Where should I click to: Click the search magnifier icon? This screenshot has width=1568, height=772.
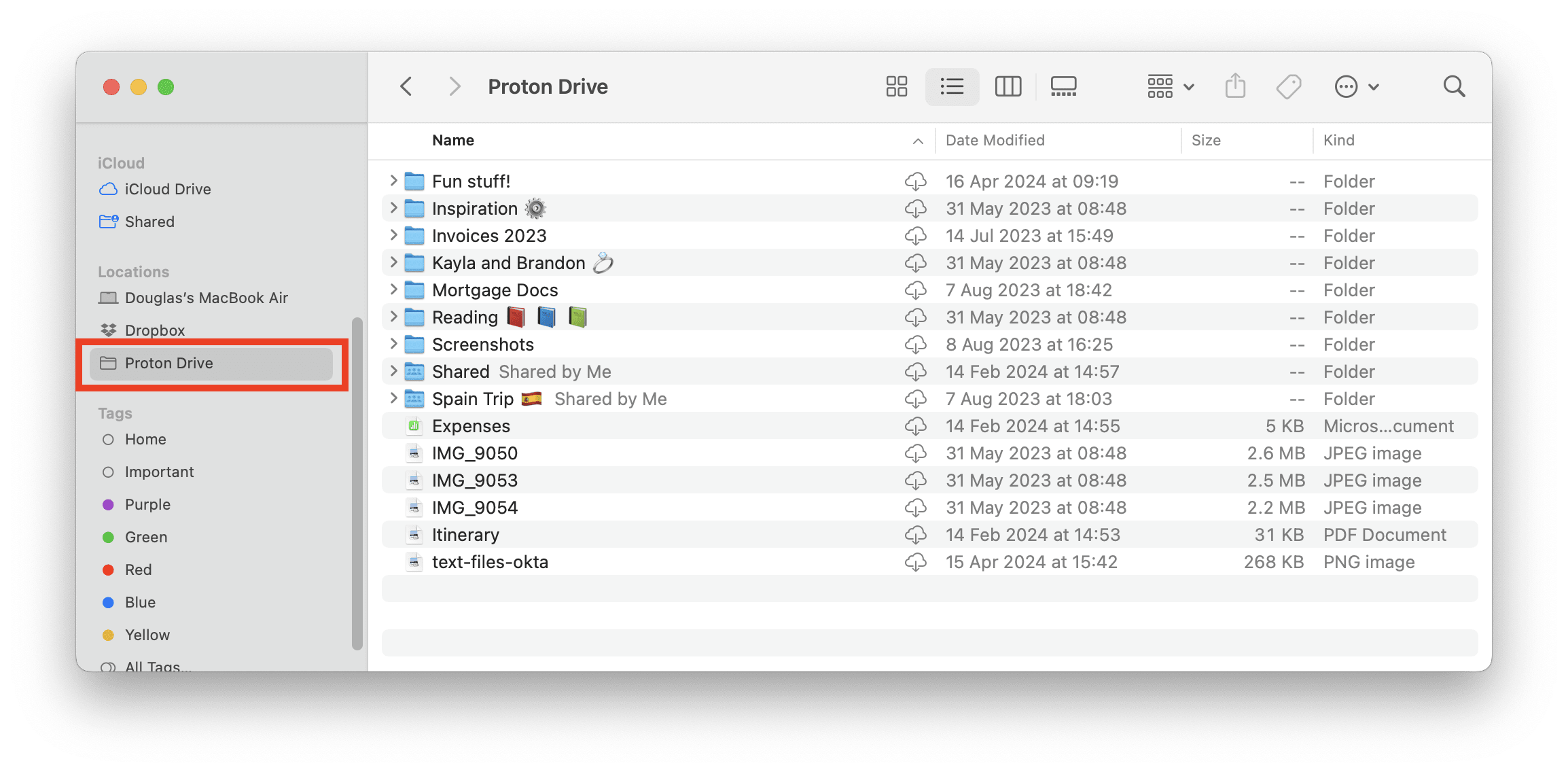tap(1454, 86)
